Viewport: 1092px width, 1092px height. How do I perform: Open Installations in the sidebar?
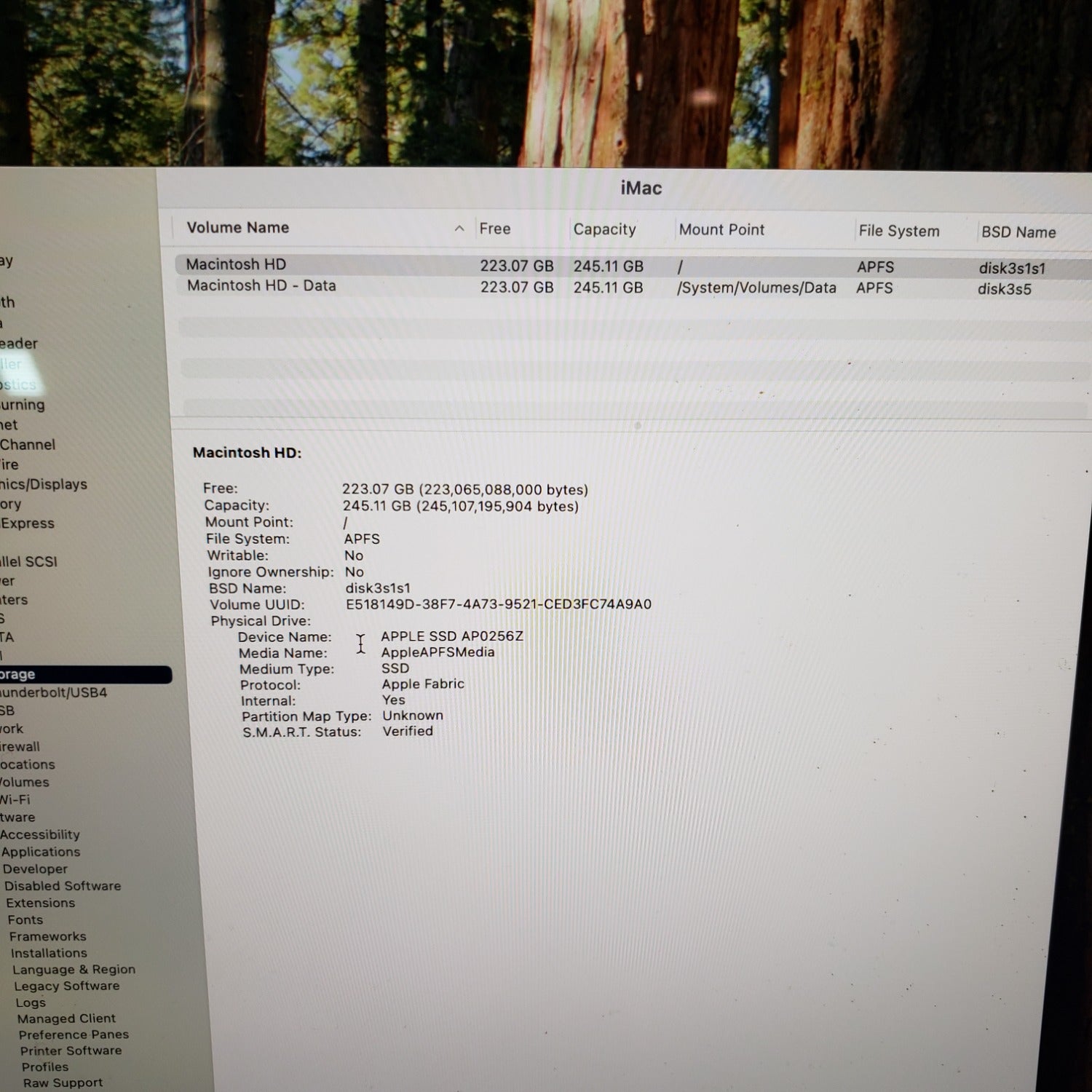[49, 953]
